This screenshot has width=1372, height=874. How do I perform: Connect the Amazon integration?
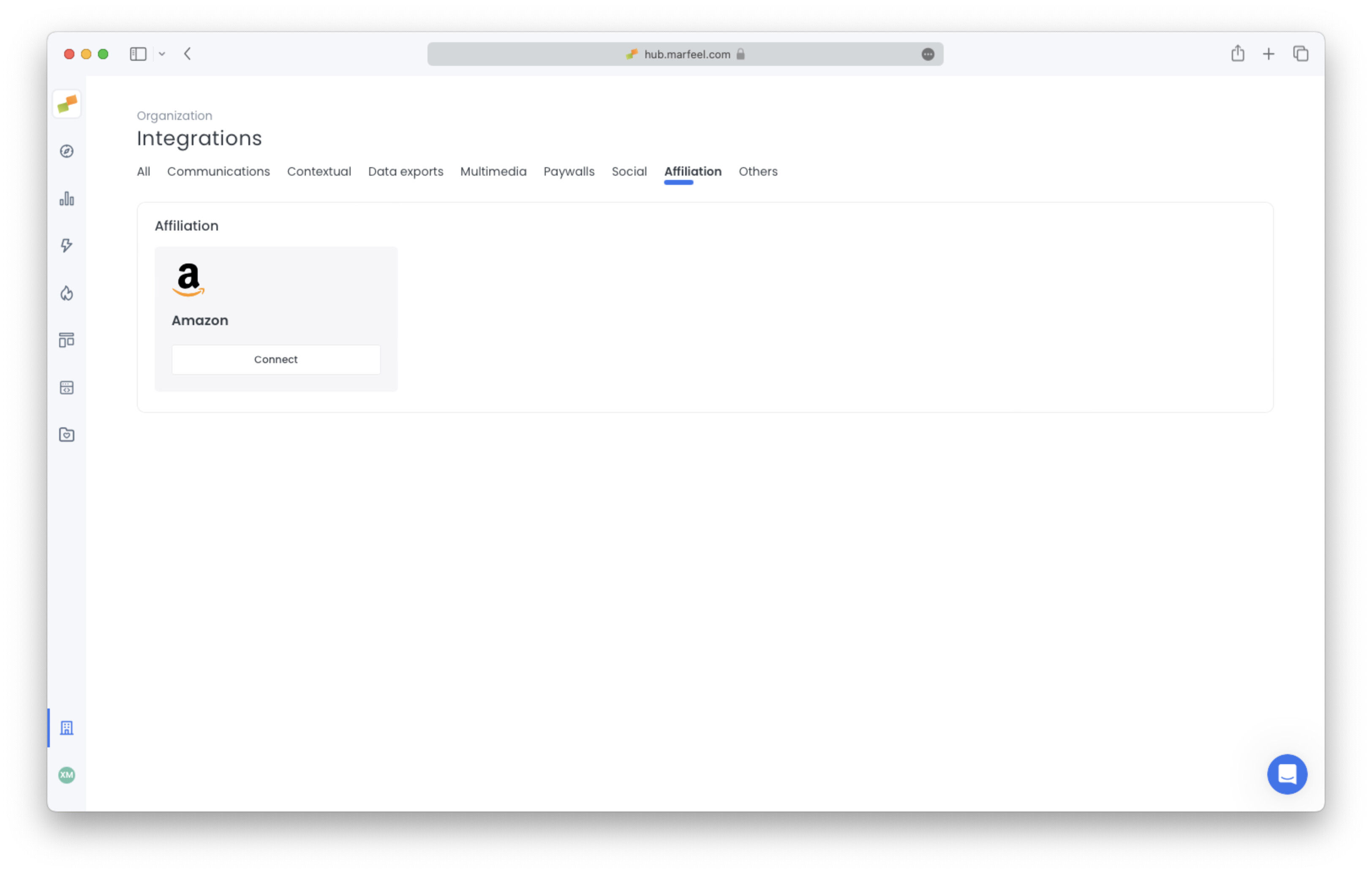276,359
